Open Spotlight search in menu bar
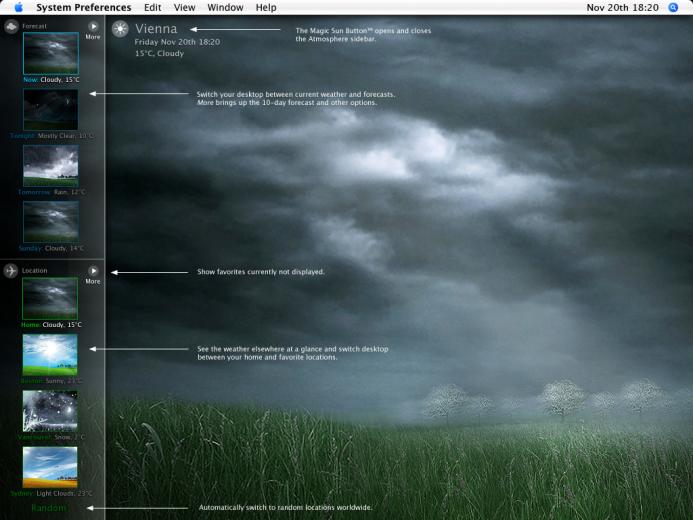693x520 pixels. click(673, 7)
